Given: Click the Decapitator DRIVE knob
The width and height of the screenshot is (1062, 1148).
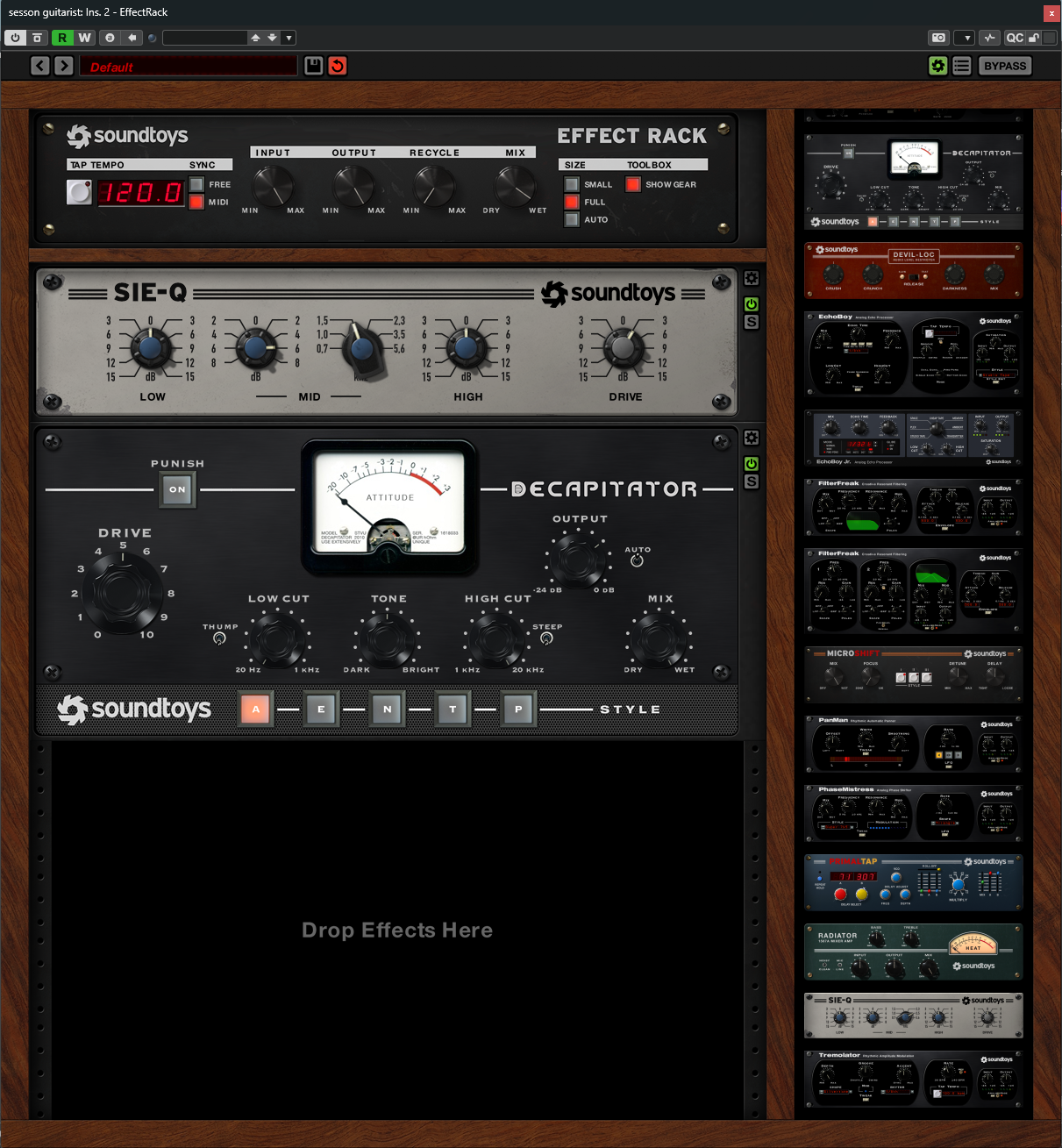Looking at the screenshot, I should tap(122, 593).
